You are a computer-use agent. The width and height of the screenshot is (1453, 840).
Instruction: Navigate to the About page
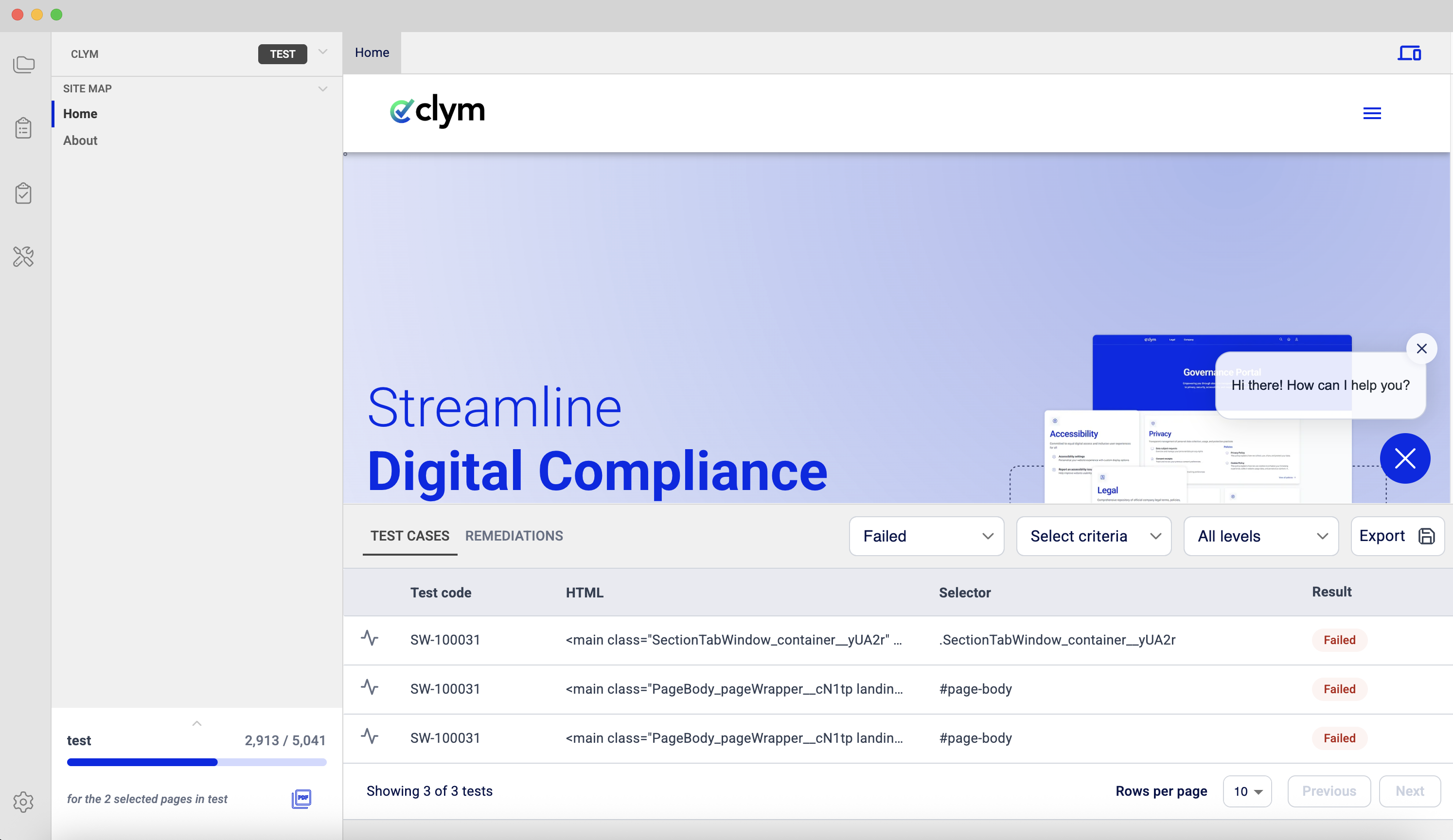(80, 140)
